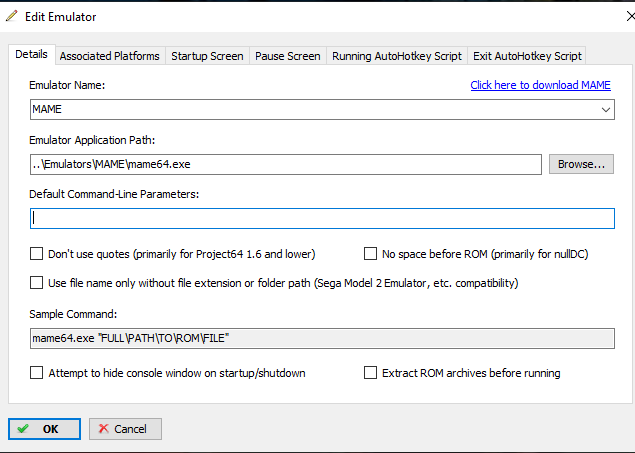Open the Startup Screen tab
The height and width of the screenshot is (453, 635).
point(207,56)
